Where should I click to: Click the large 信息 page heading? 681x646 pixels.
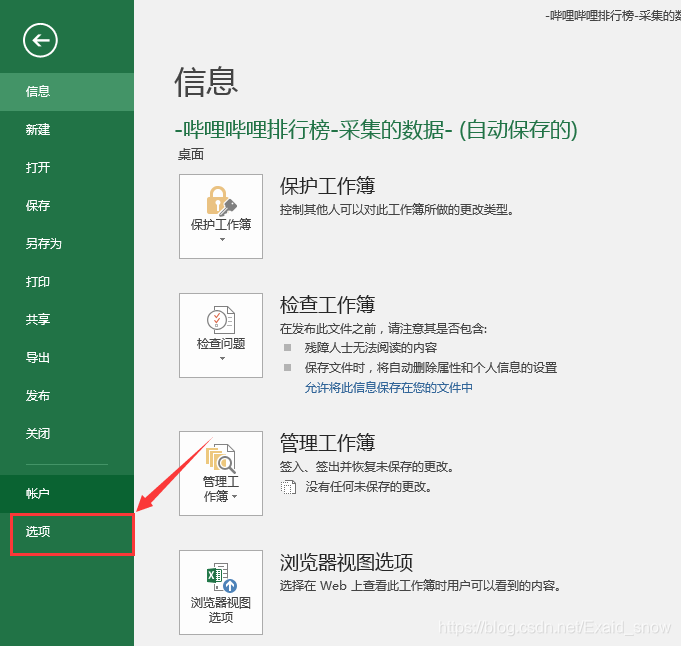point(206,82)
